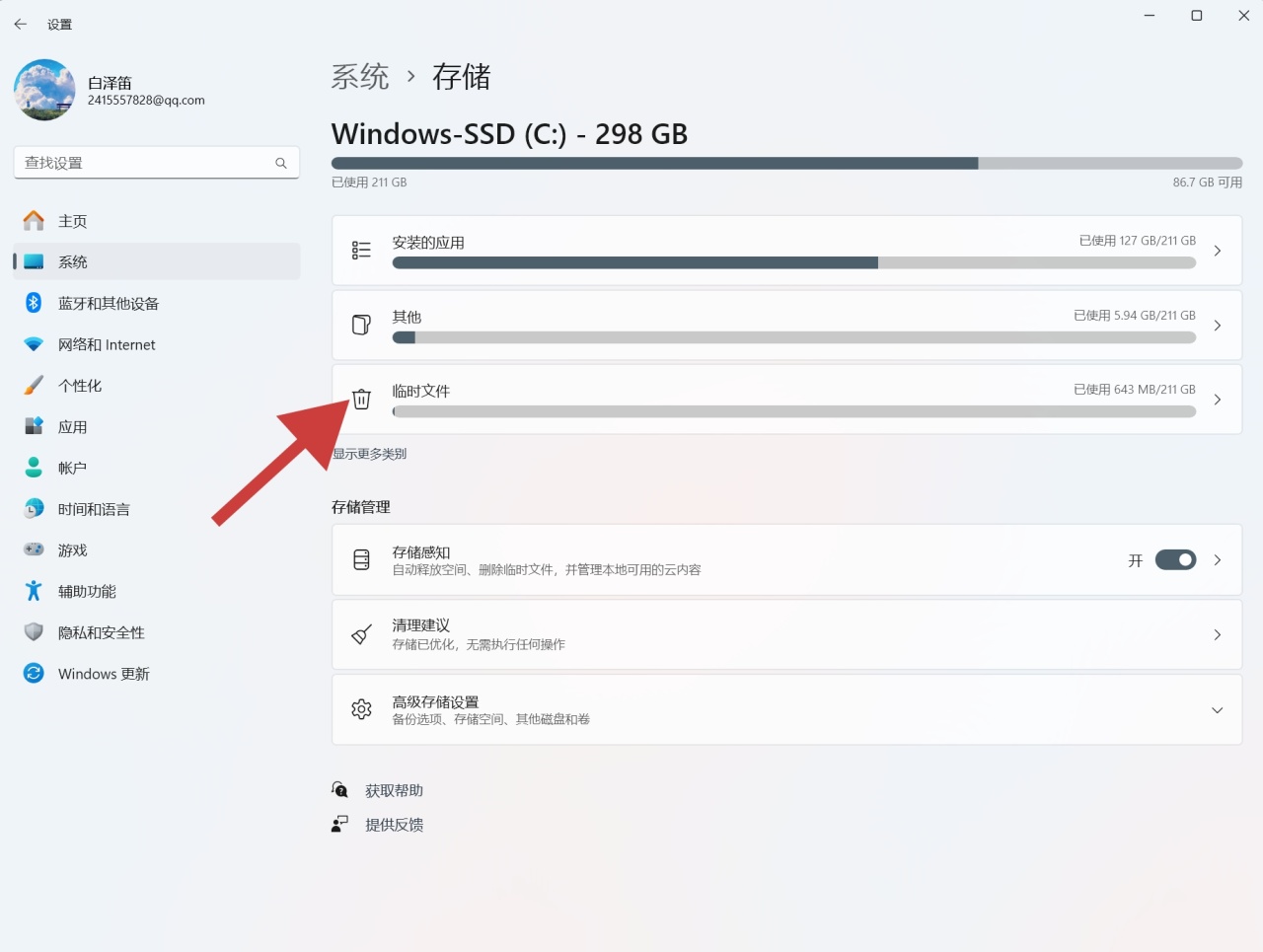Viewport: 1263px width, 952px height.
Task: Click the 安装的应用 usage bar
Action: (794, 262)
